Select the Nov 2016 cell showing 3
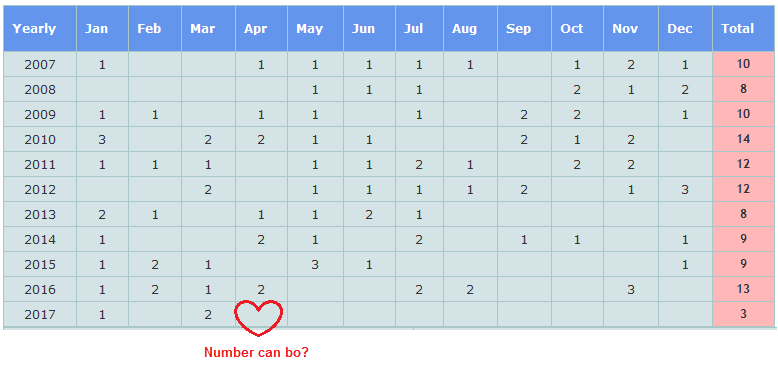The height and width of the screenshot is (376, 778). 631,289
